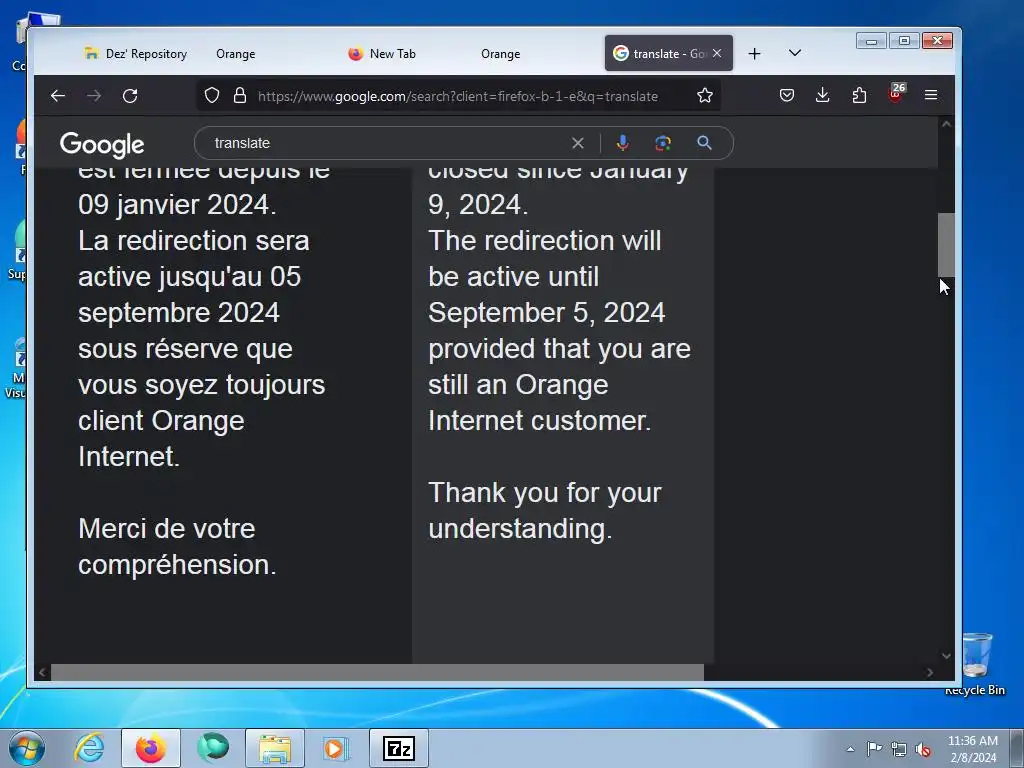The image size is (1024, 768).
Task: Go to Google home via the logo
Action: 102,144
